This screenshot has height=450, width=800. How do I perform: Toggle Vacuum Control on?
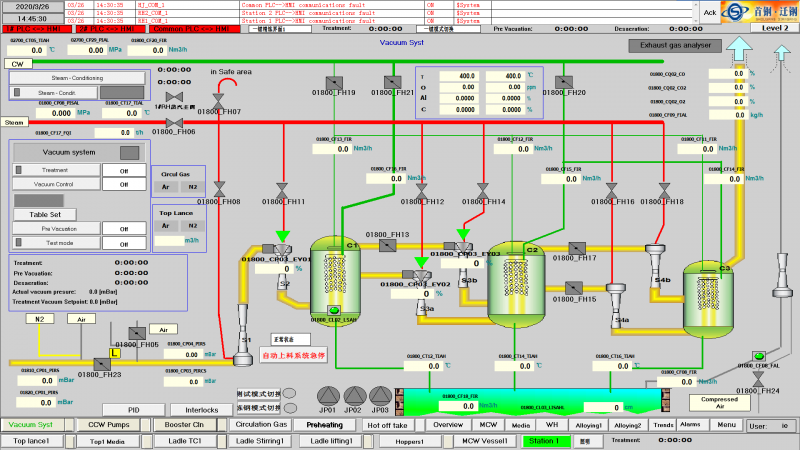(124, 184)
